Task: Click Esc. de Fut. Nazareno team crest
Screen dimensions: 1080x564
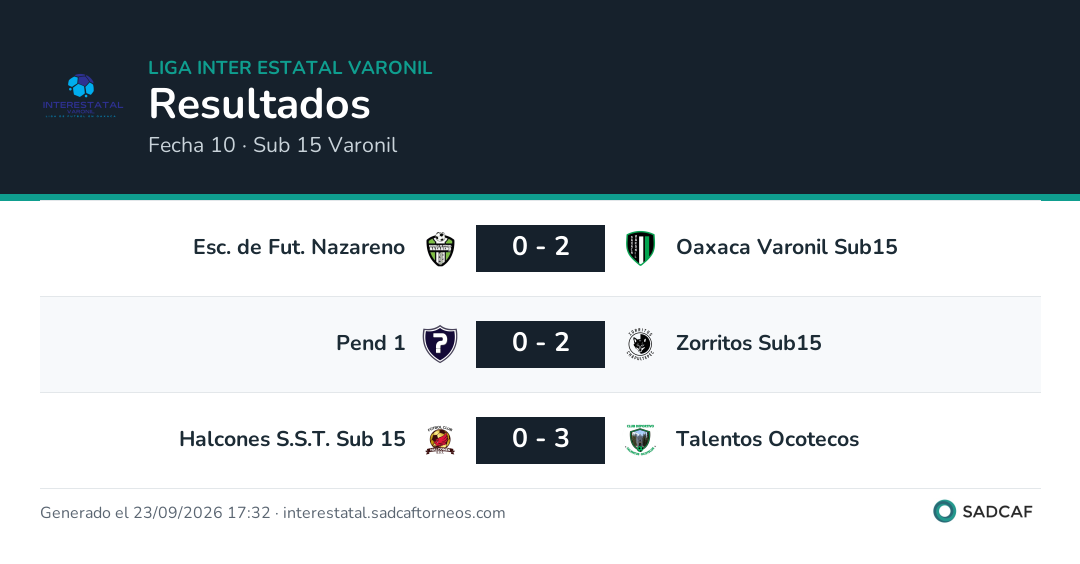Action: (440, 249)
